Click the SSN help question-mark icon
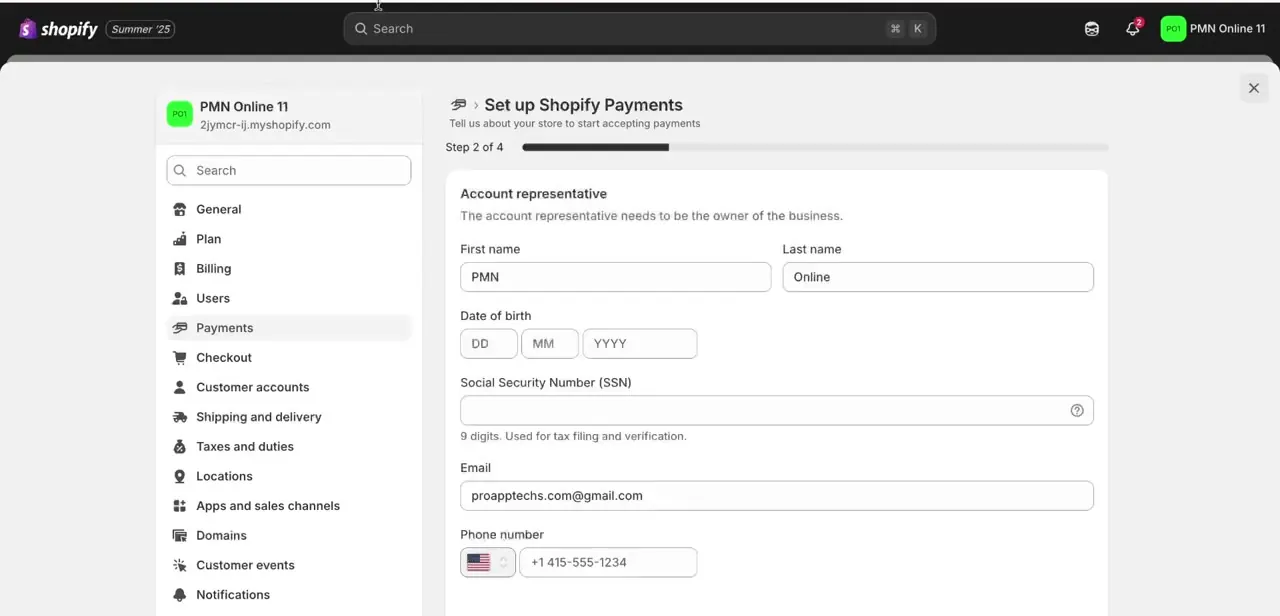This screenshot has height=616, width=1280. point(1077,411)
